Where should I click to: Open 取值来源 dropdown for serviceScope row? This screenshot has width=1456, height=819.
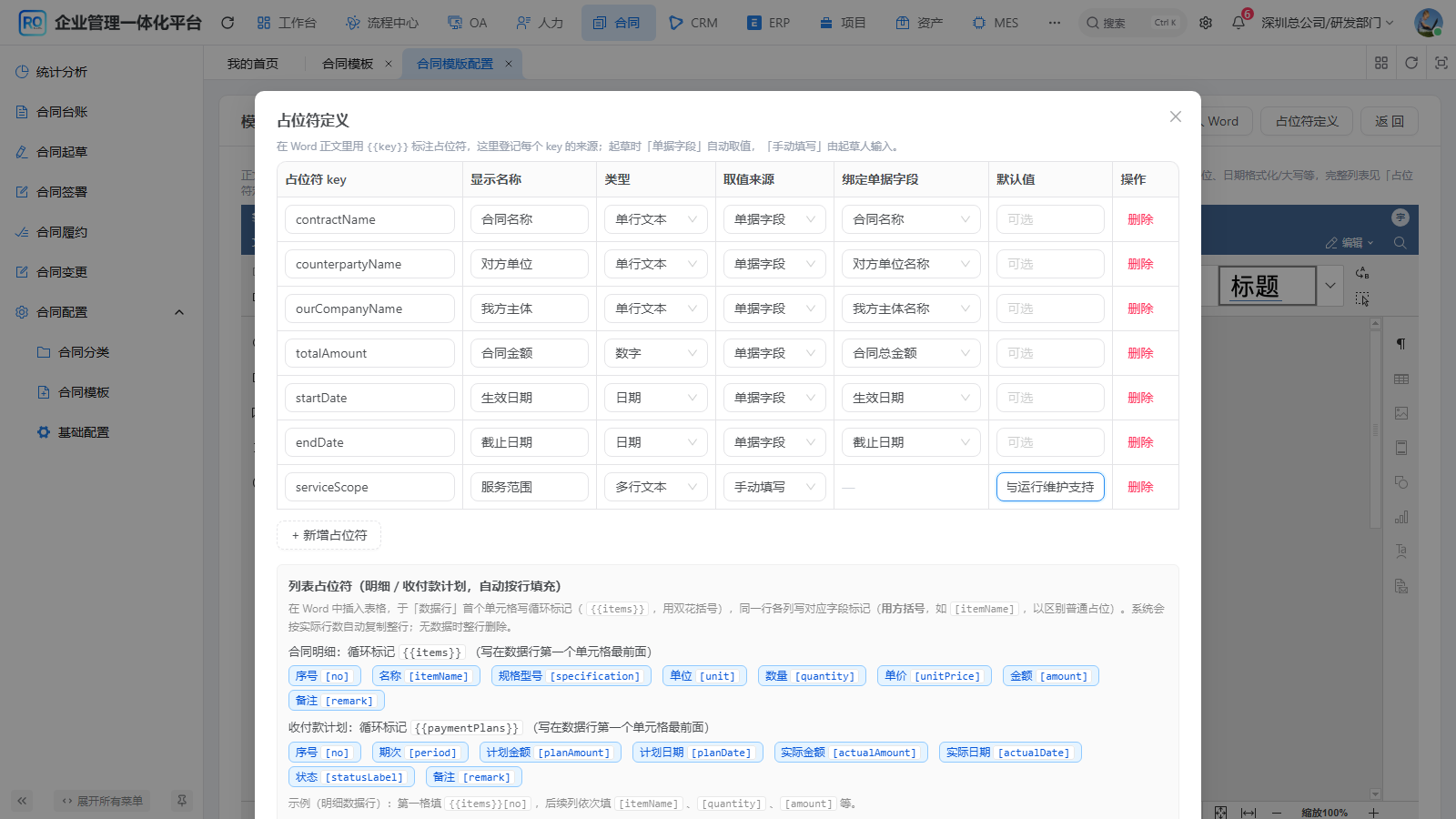click(x=774, y=487)
